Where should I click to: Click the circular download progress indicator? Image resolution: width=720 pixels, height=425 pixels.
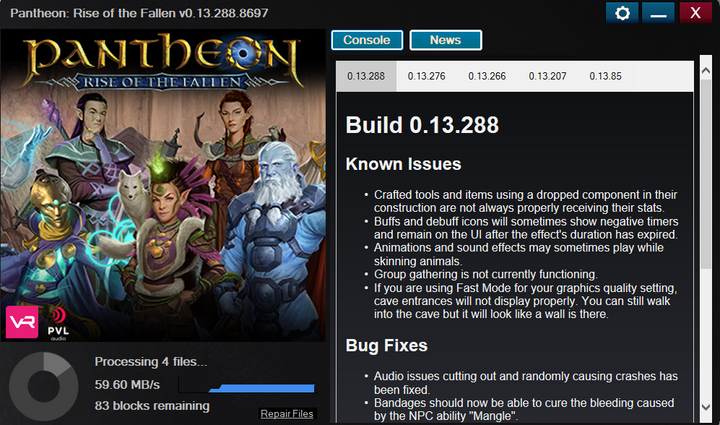[x=44, y=386]
